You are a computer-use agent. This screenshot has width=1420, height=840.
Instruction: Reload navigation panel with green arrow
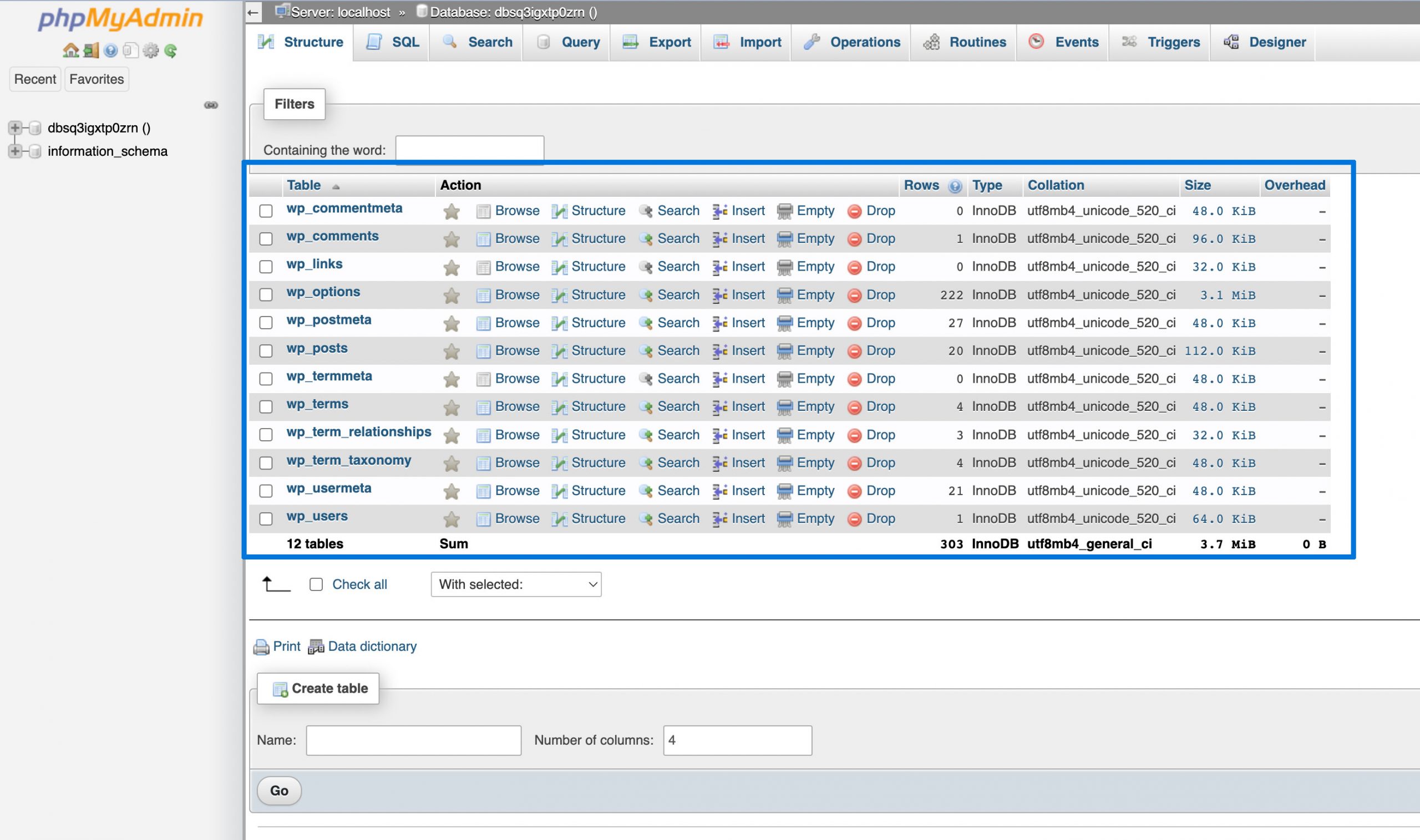click(170, 51)
